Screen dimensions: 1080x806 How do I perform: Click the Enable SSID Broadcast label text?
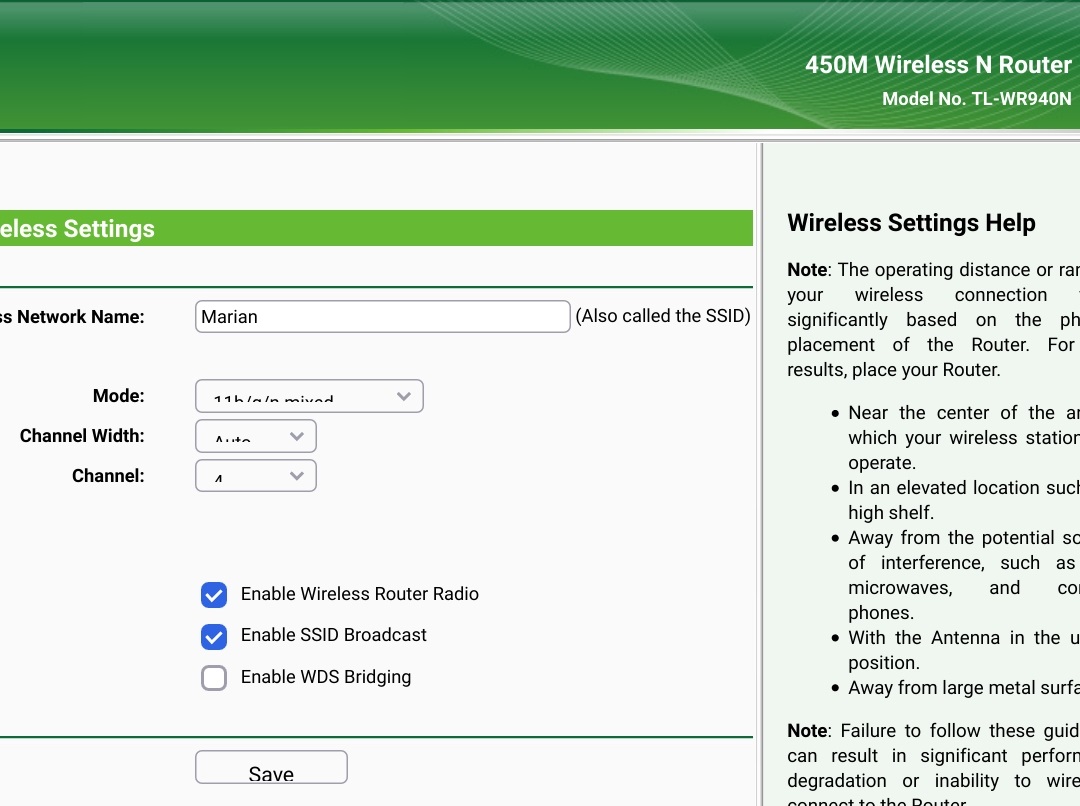click(x=333, y=635)
